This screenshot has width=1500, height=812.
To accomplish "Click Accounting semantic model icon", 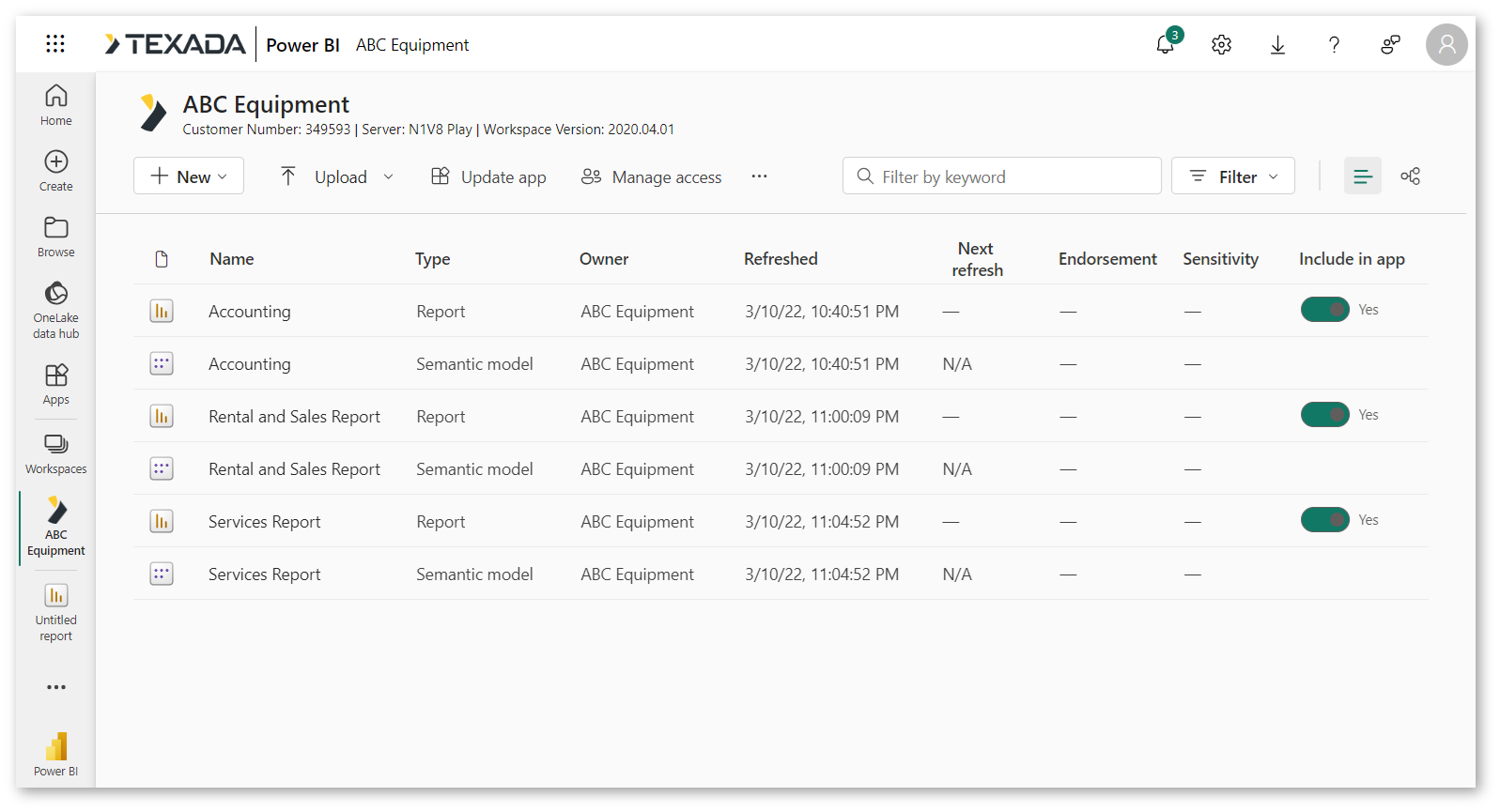I will [x=162, y=363].
